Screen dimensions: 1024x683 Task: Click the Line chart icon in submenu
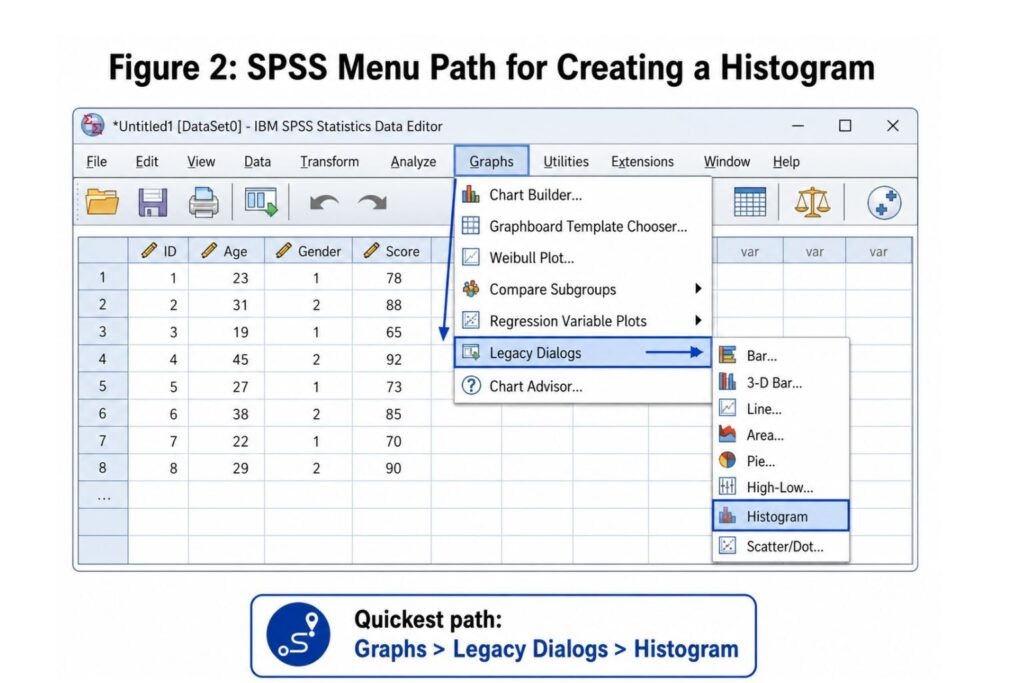728,408
